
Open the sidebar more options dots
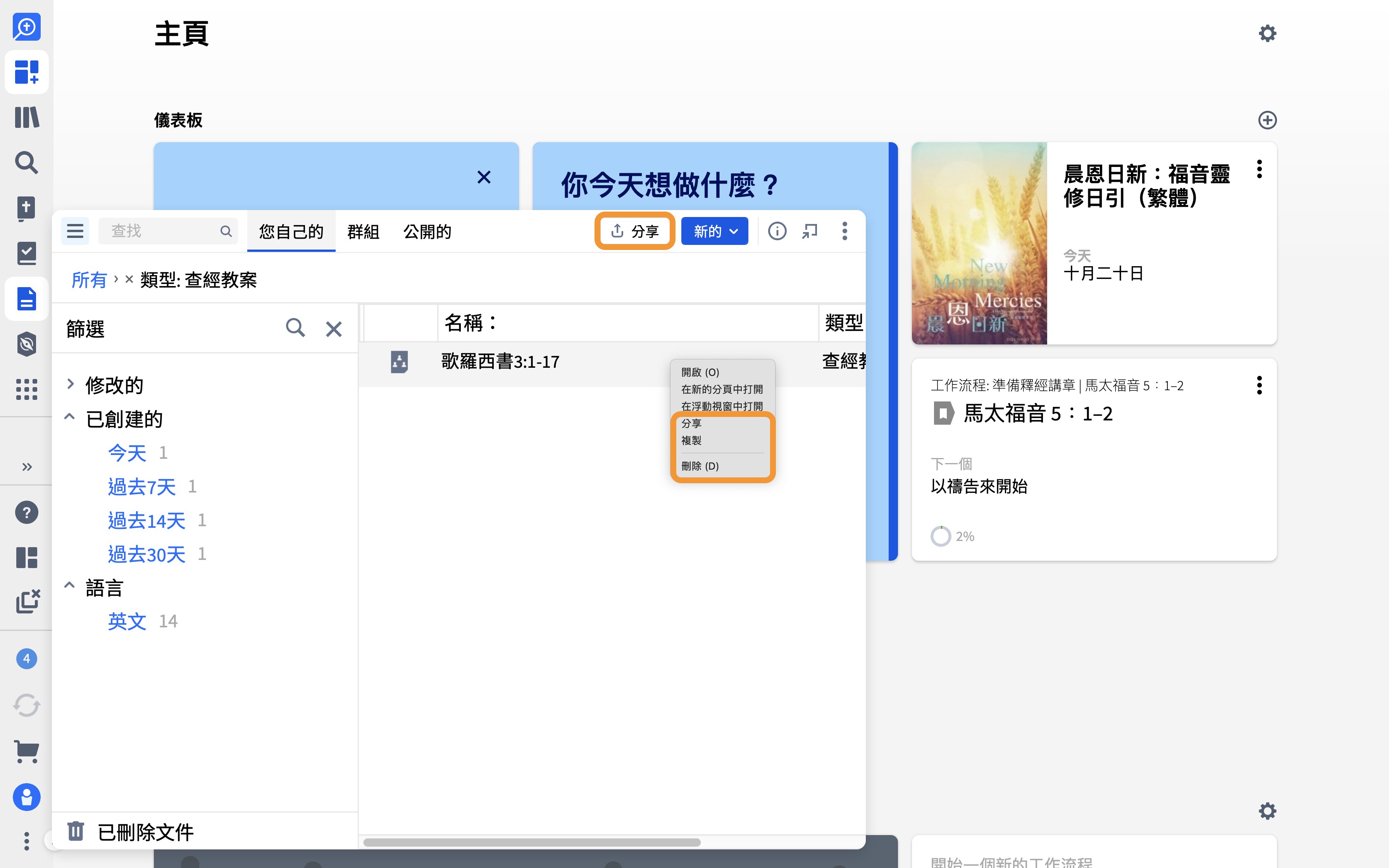click(x=26, y=841)
